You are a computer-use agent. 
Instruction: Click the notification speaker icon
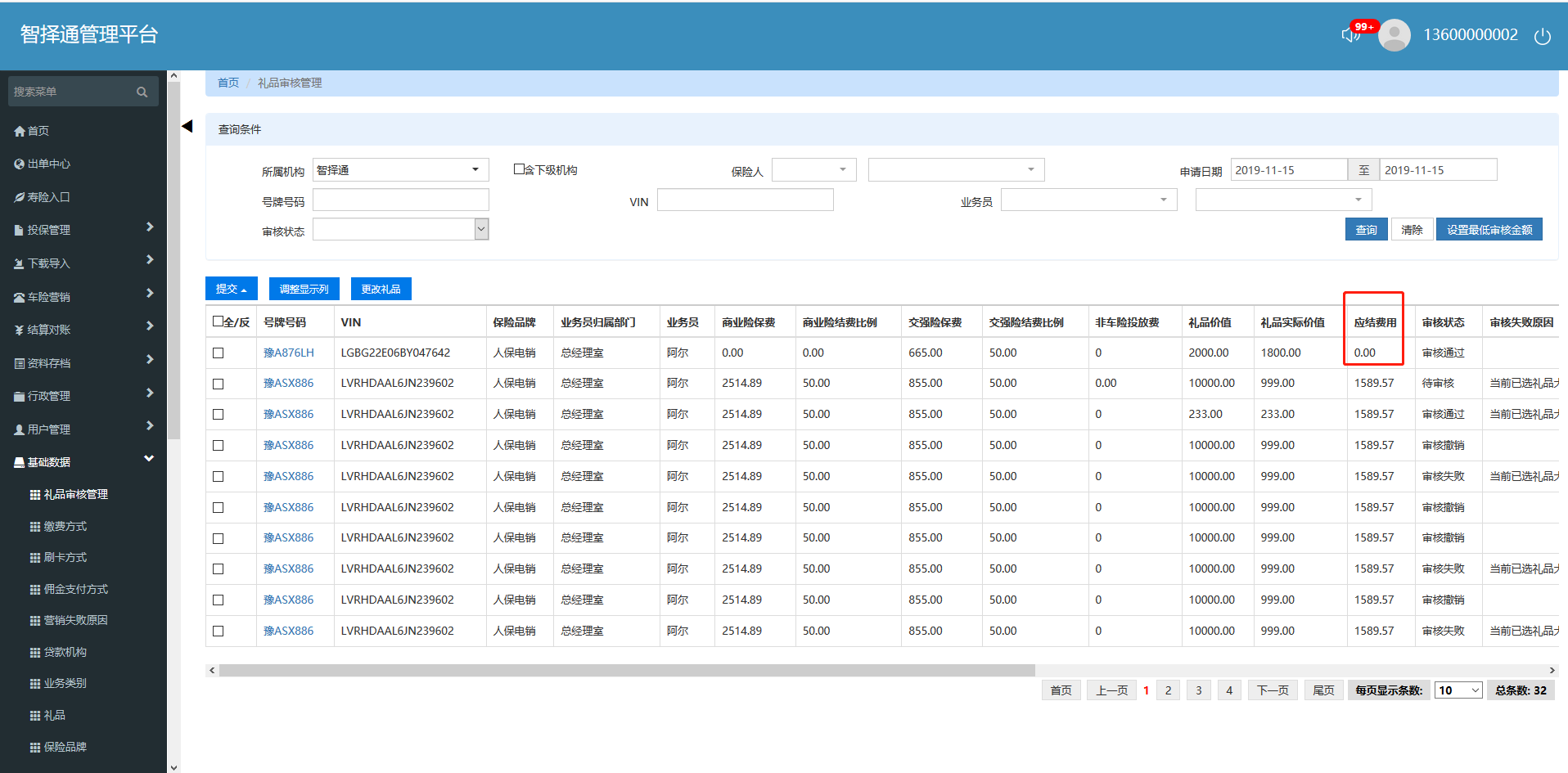tap(1350, 35)
